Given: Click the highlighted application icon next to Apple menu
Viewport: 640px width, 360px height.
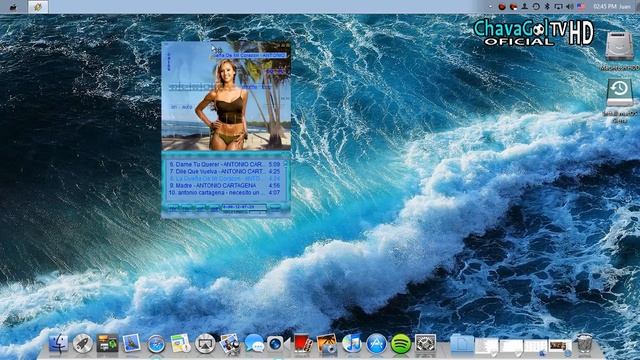Looking at the screenshot, I should pos(38,7).
